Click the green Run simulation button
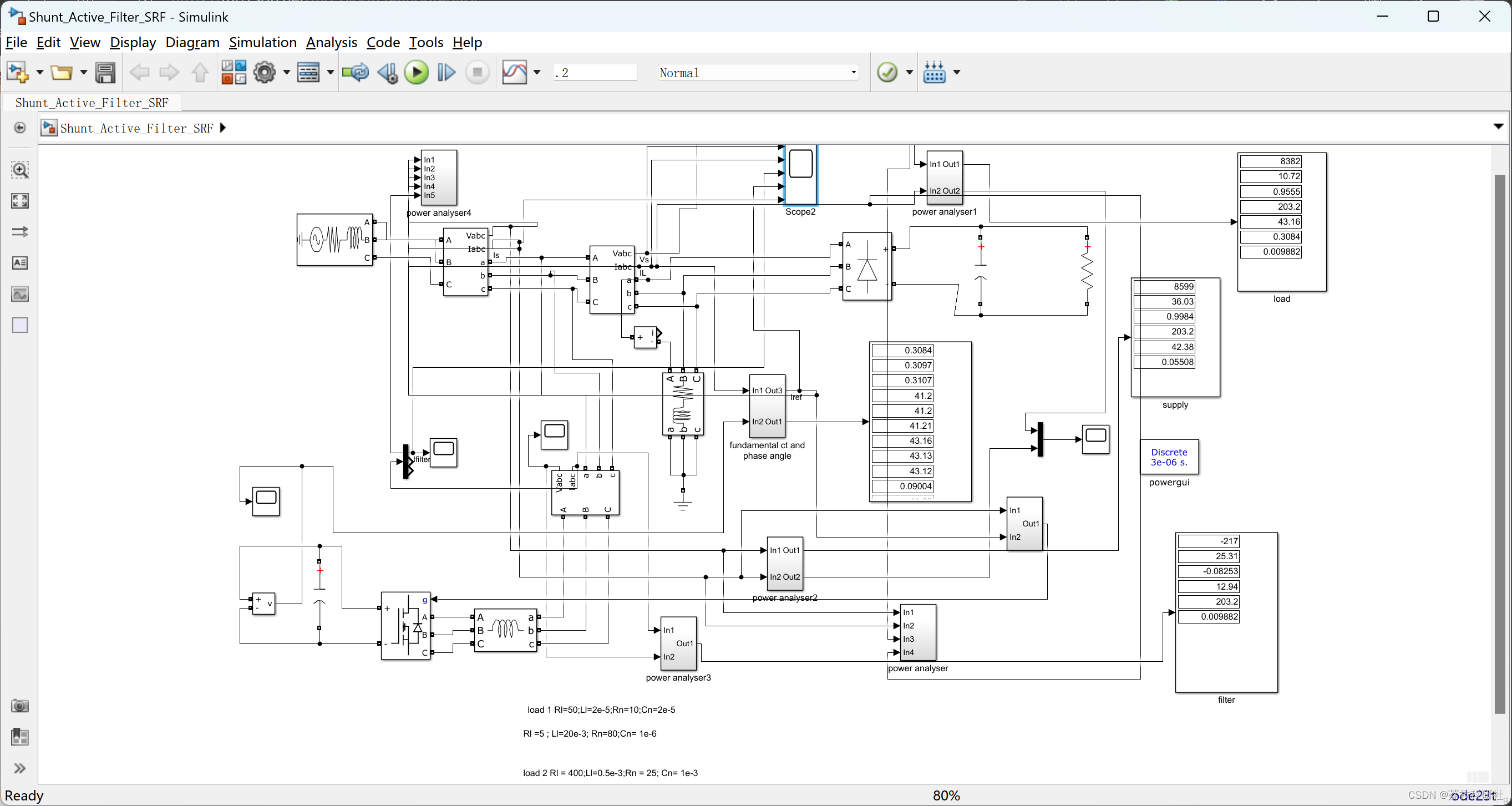 (x=416, y=72)
